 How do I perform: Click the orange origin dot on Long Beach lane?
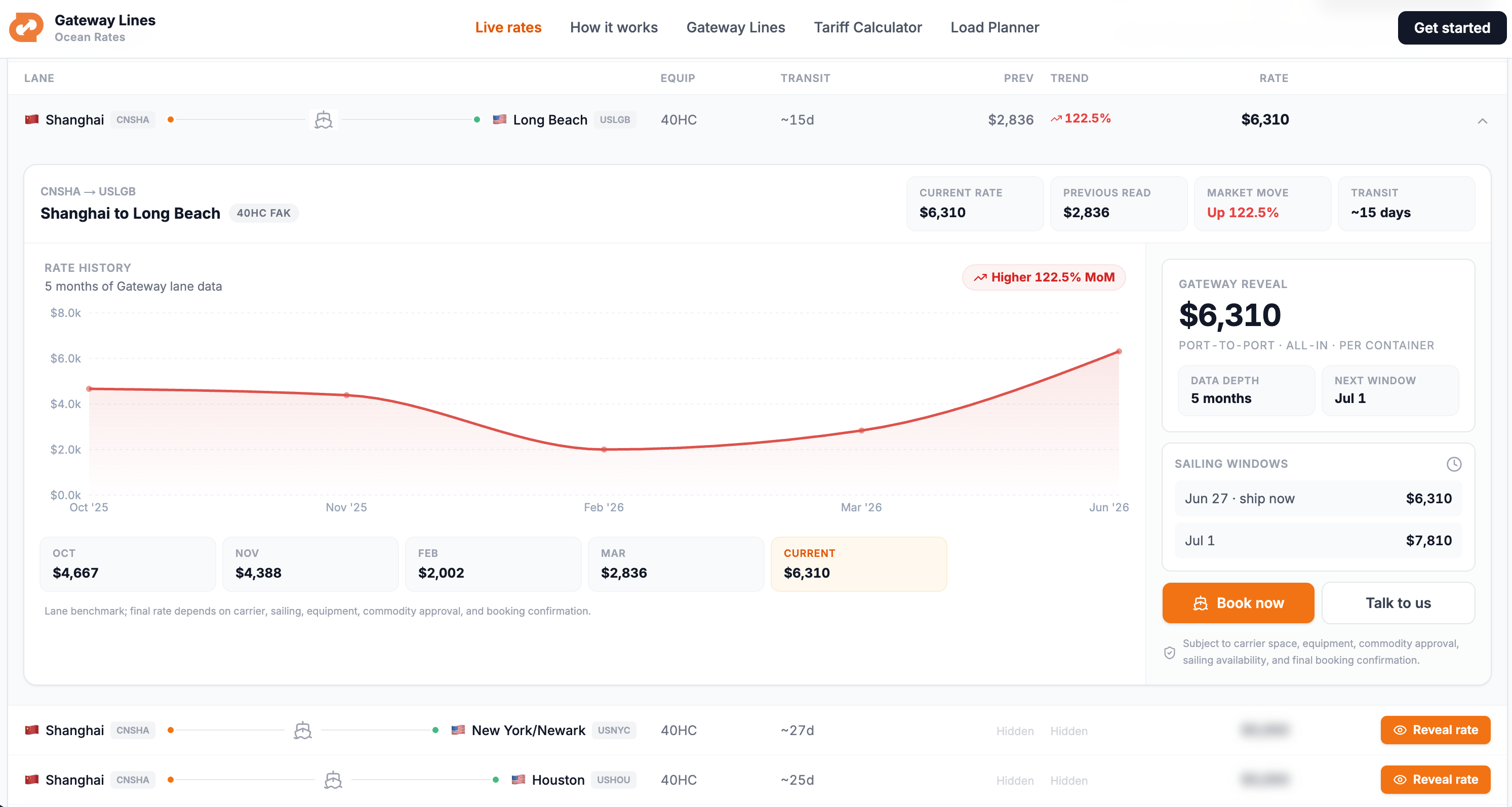click(x=171, y=119)
